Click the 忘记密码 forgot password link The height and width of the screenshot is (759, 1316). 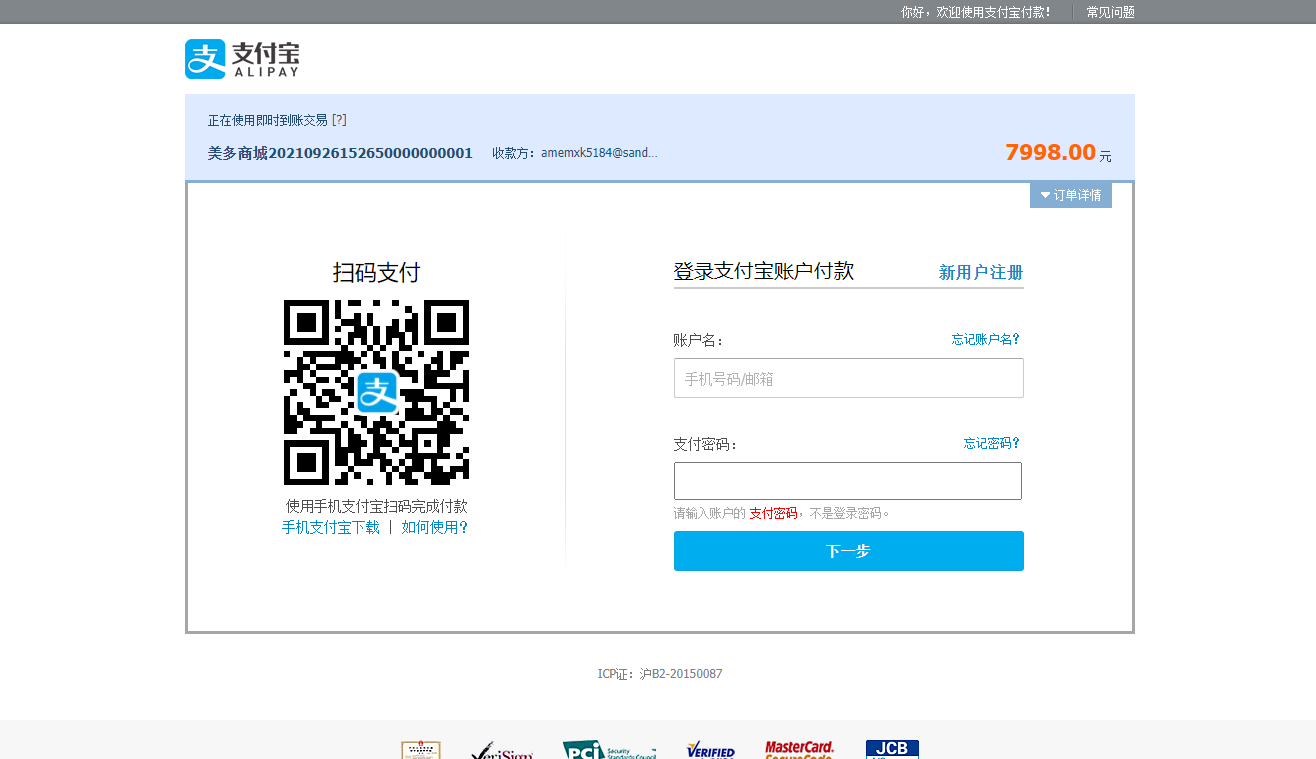[x=991, y=442]
